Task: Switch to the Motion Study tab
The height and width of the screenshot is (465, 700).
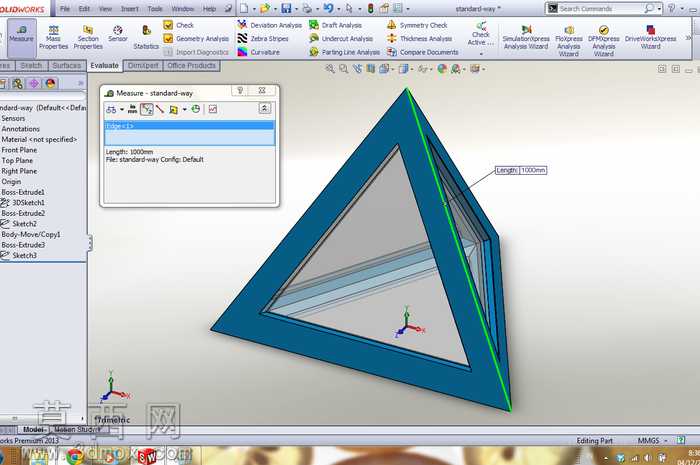Action: coord(77,430)
